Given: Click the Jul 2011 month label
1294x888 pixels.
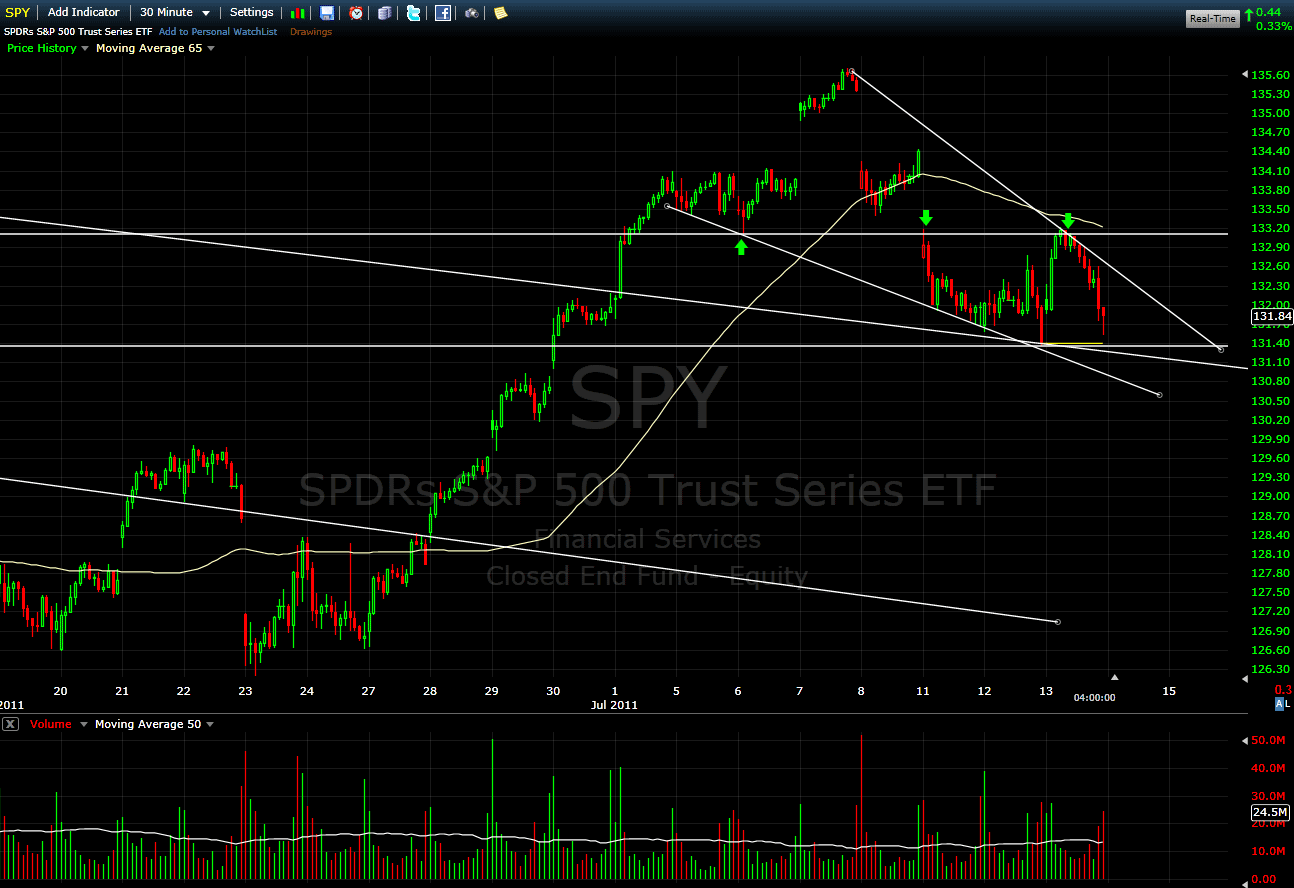Looking at the screenshot, I should coord(614,705).
